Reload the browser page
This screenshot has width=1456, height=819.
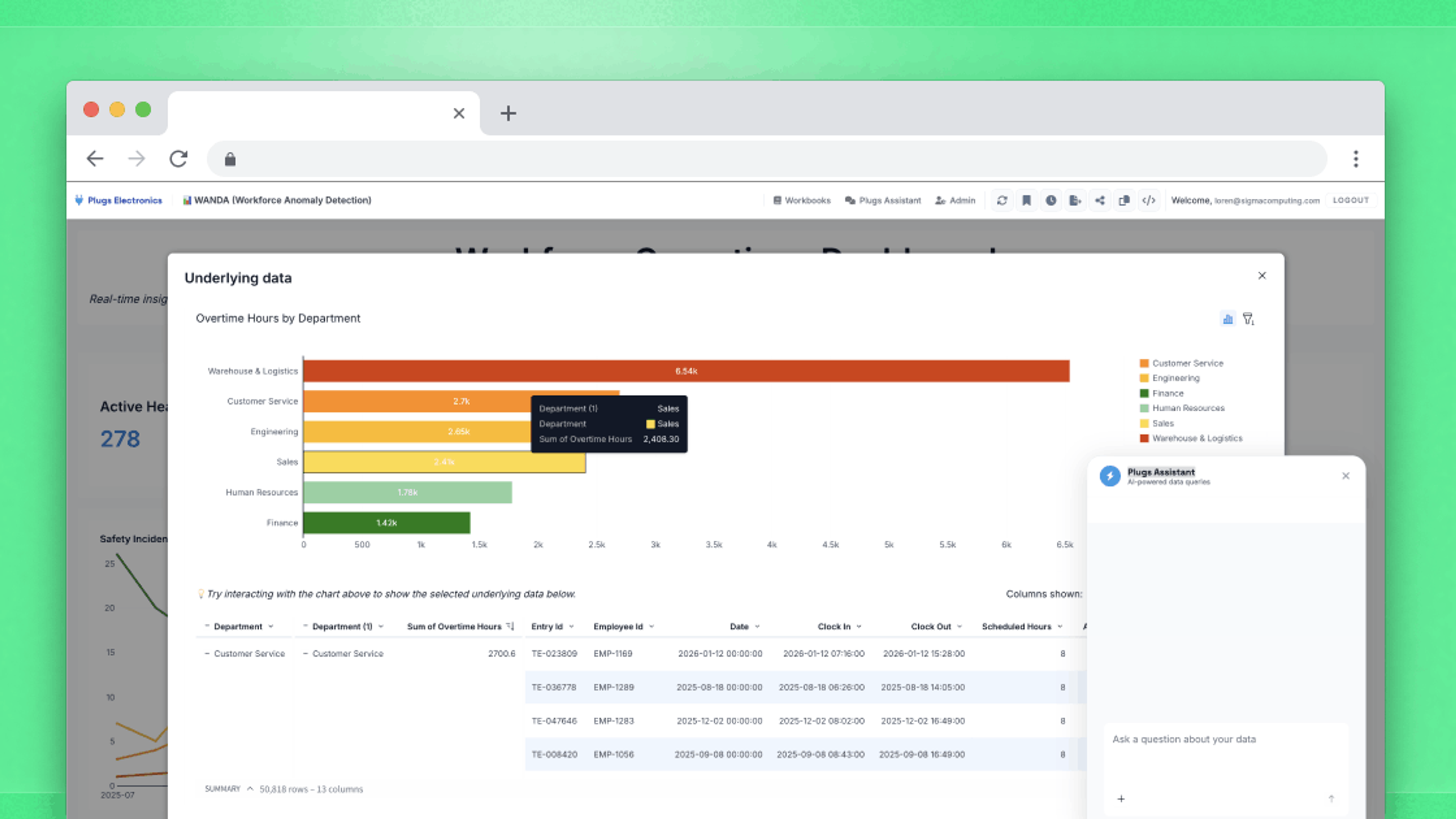(x=179, y=159)
